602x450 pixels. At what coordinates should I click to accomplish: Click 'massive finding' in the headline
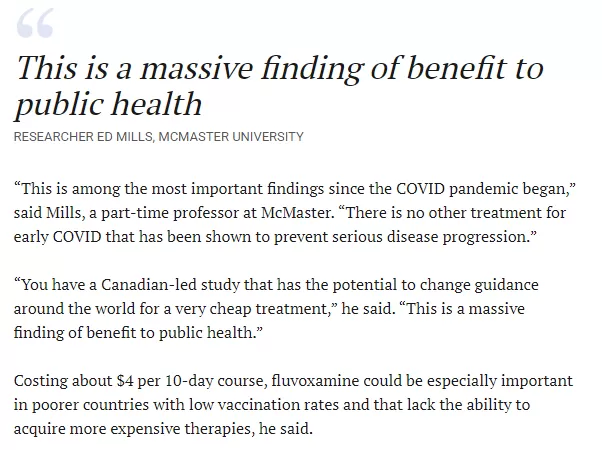click(x=251, y=68)
